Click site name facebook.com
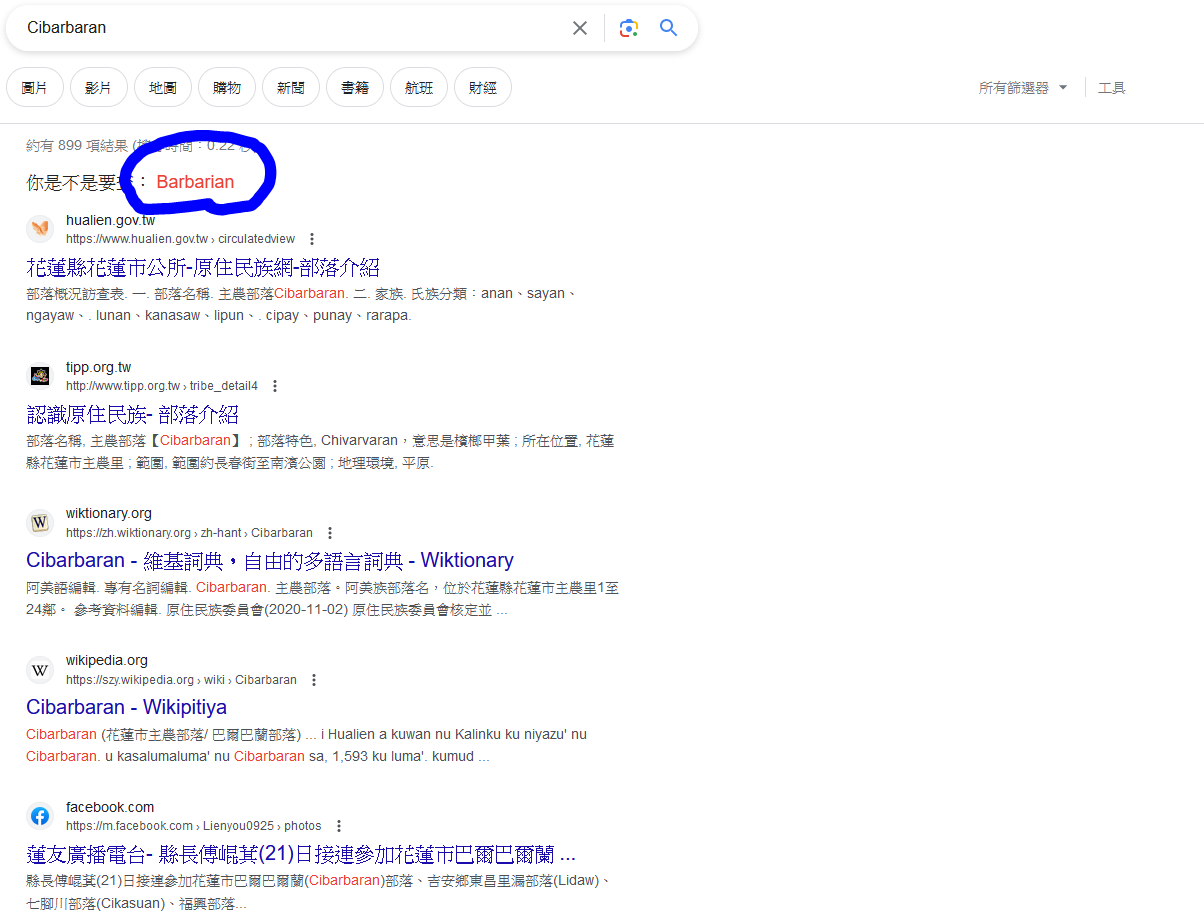This screenshot has width=1204, height=919. pyautogui.click(x=110, y=807)
